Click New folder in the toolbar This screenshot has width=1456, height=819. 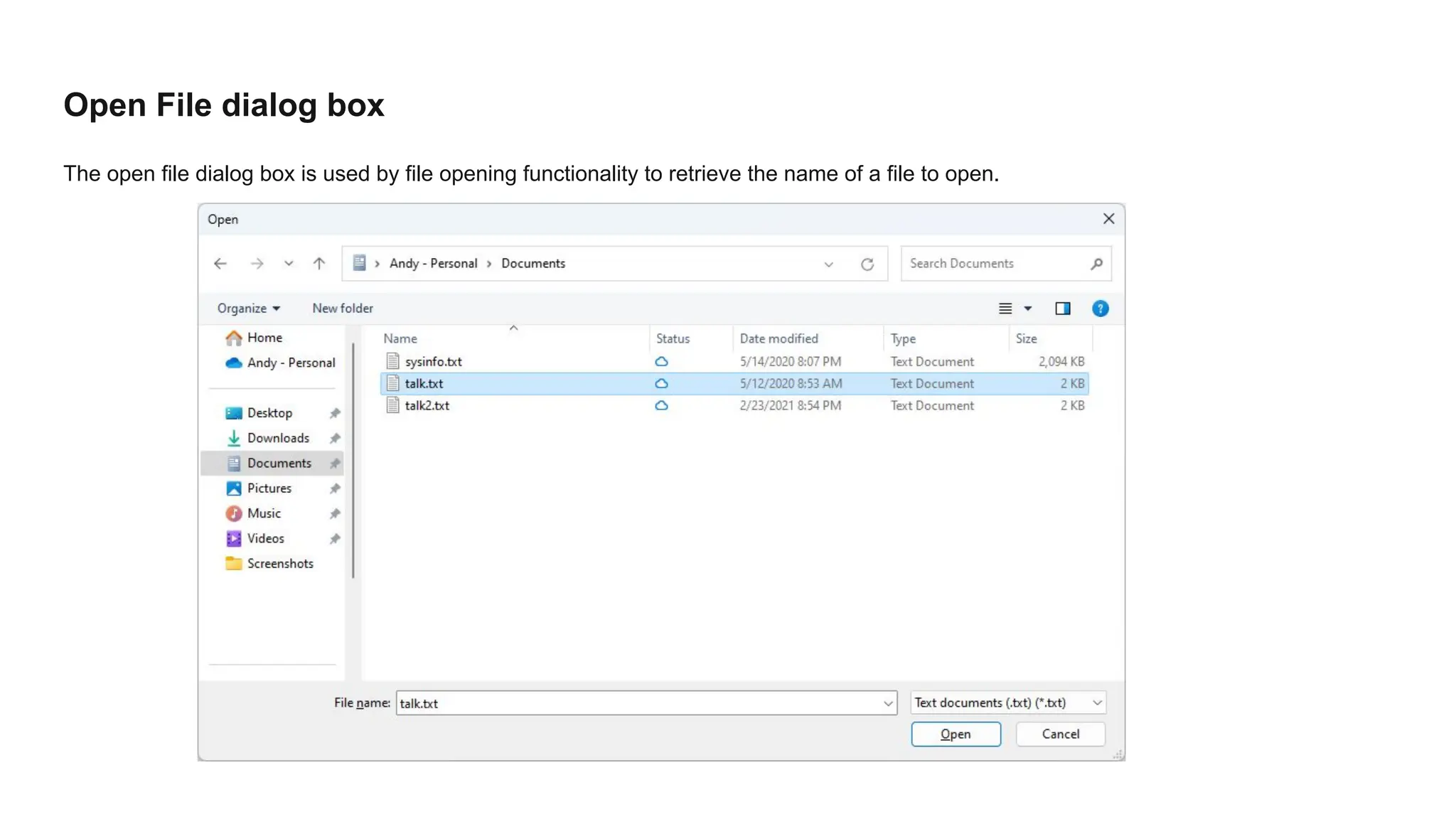click(x=342, y=309)
